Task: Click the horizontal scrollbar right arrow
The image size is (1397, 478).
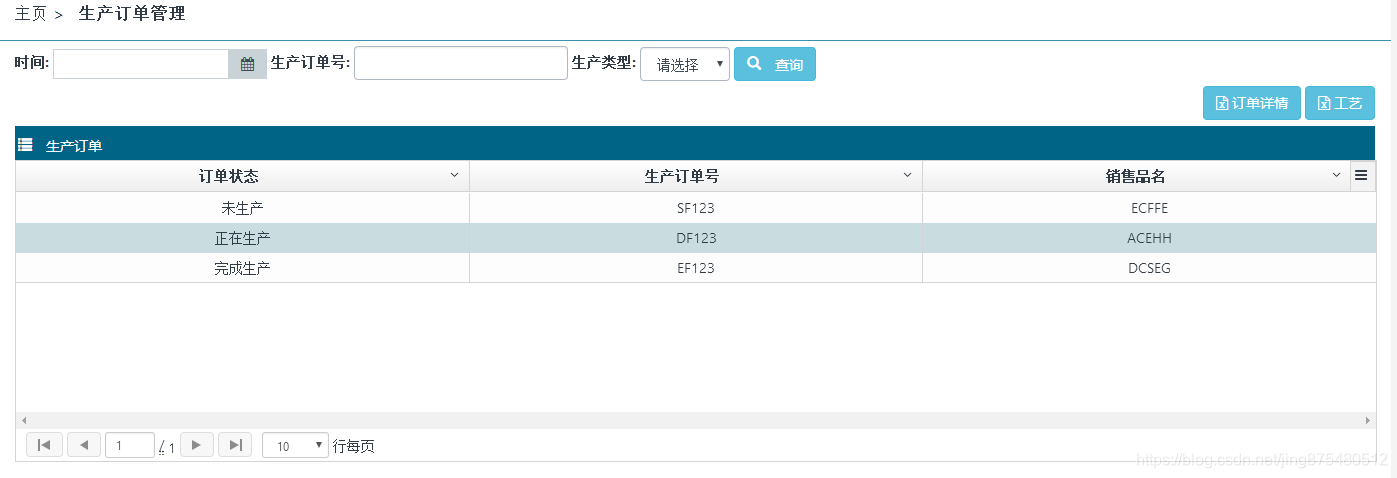Action: (1369, 420)
